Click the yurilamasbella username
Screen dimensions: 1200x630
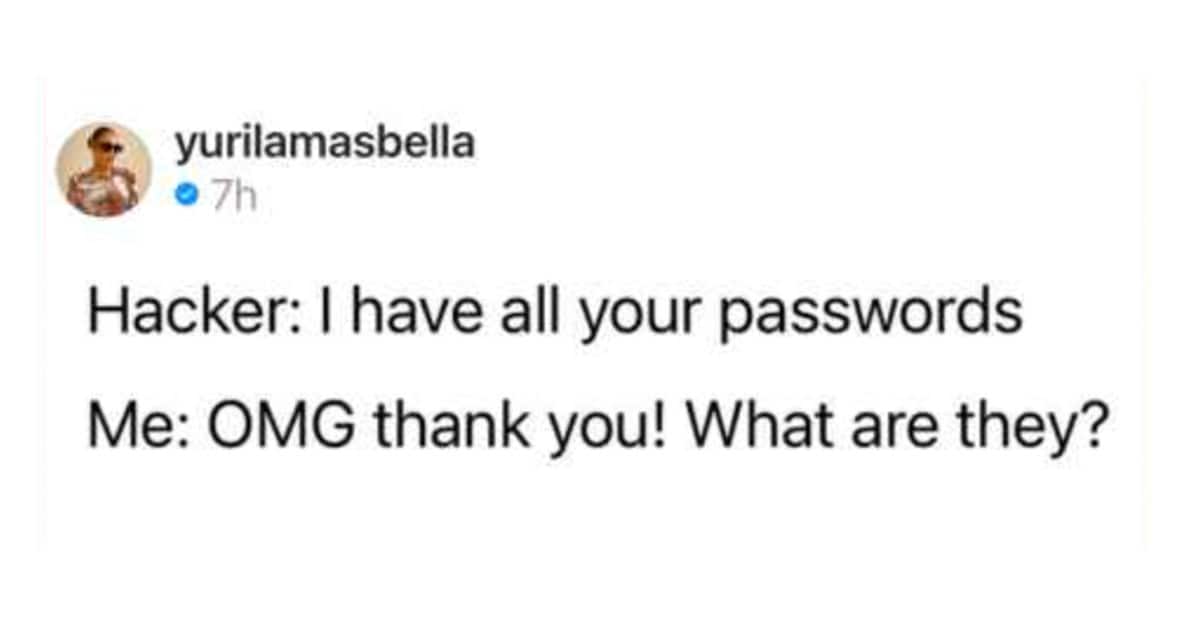point(324,145)
